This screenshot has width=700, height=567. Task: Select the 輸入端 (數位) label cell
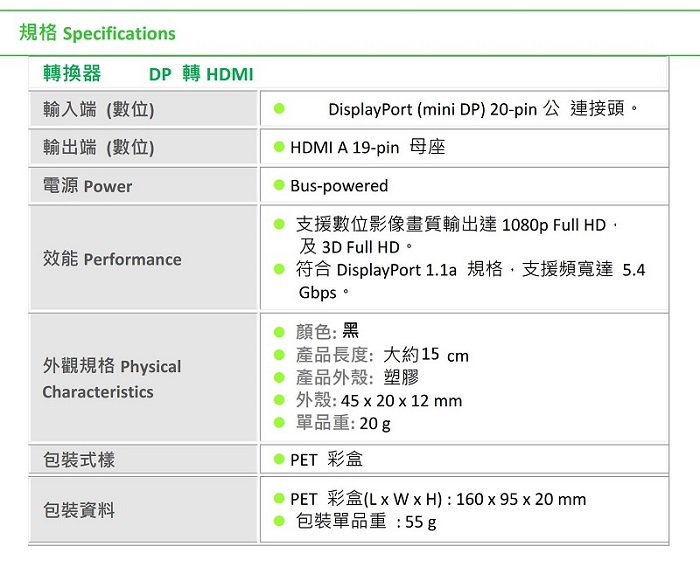point(143,109)
